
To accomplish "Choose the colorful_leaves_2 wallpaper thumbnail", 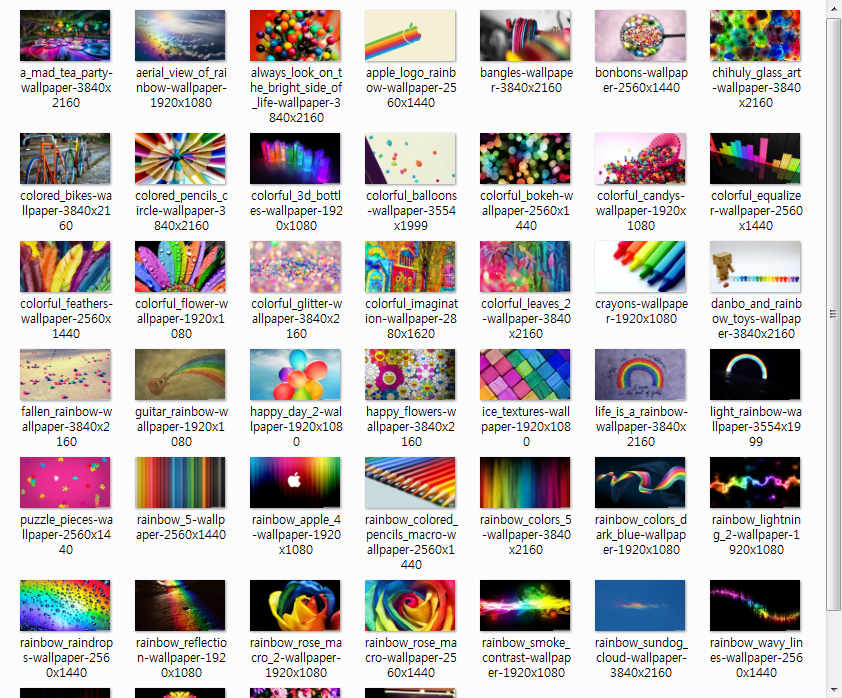I will (x=525, y=266).
